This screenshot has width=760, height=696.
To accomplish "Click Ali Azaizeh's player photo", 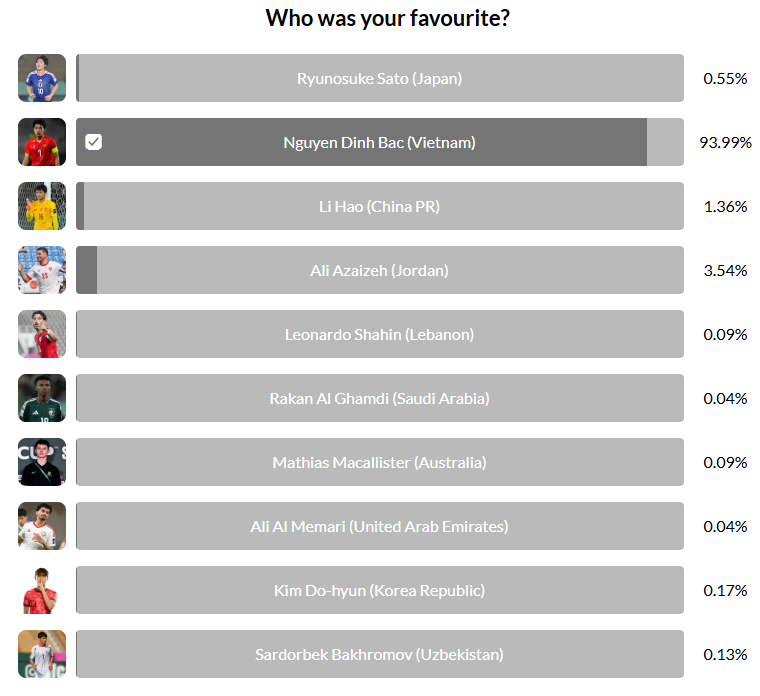I will (x=42, y=270).
